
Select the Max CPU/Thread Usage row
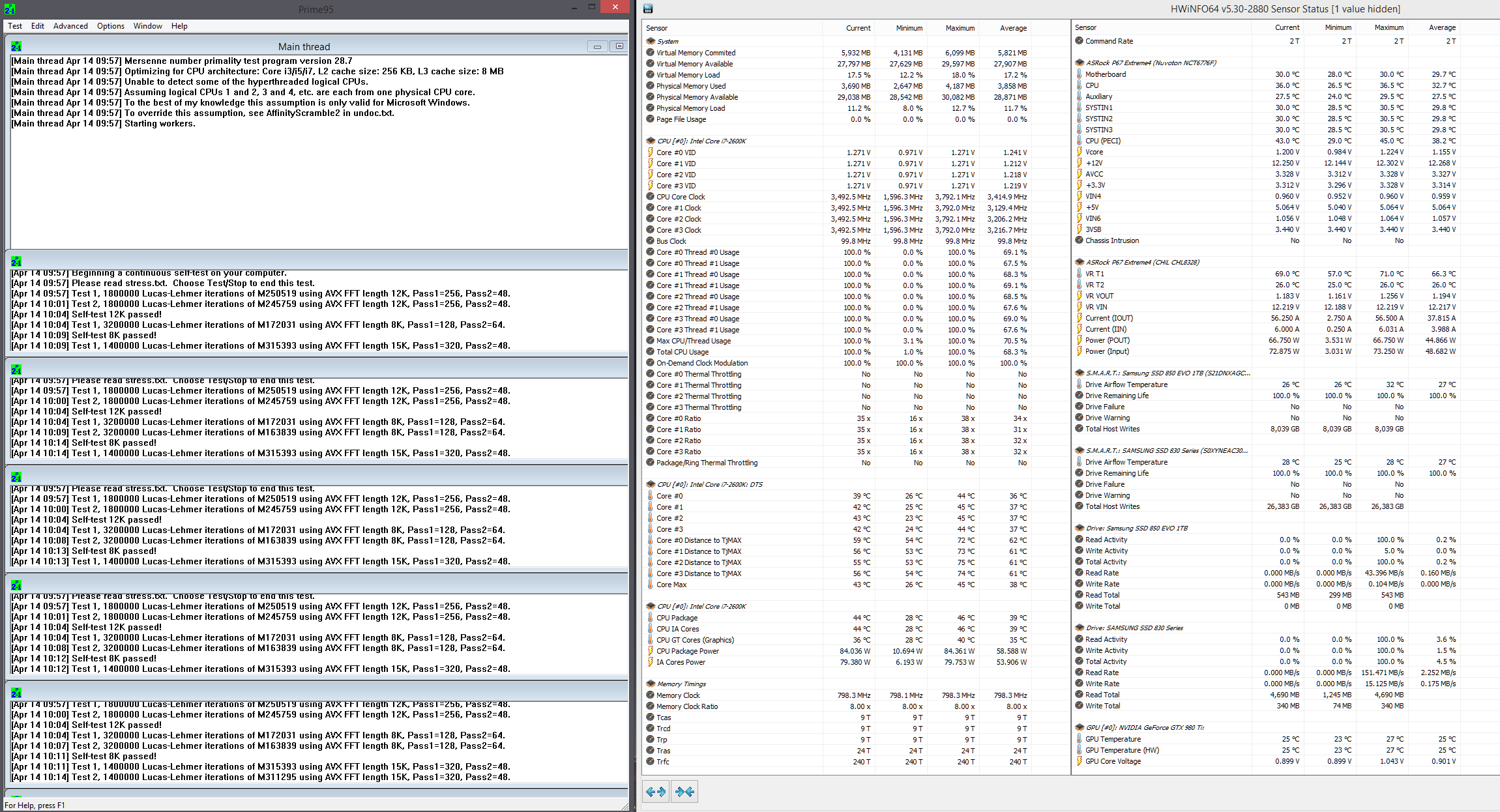836,341
